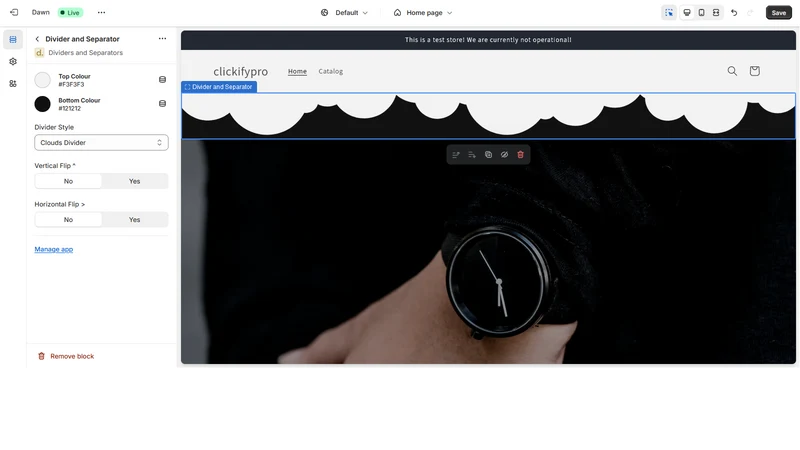Screen dimensions: 800x450
Task: Open App embeds icon in sidebar
Action: [13, 84]
